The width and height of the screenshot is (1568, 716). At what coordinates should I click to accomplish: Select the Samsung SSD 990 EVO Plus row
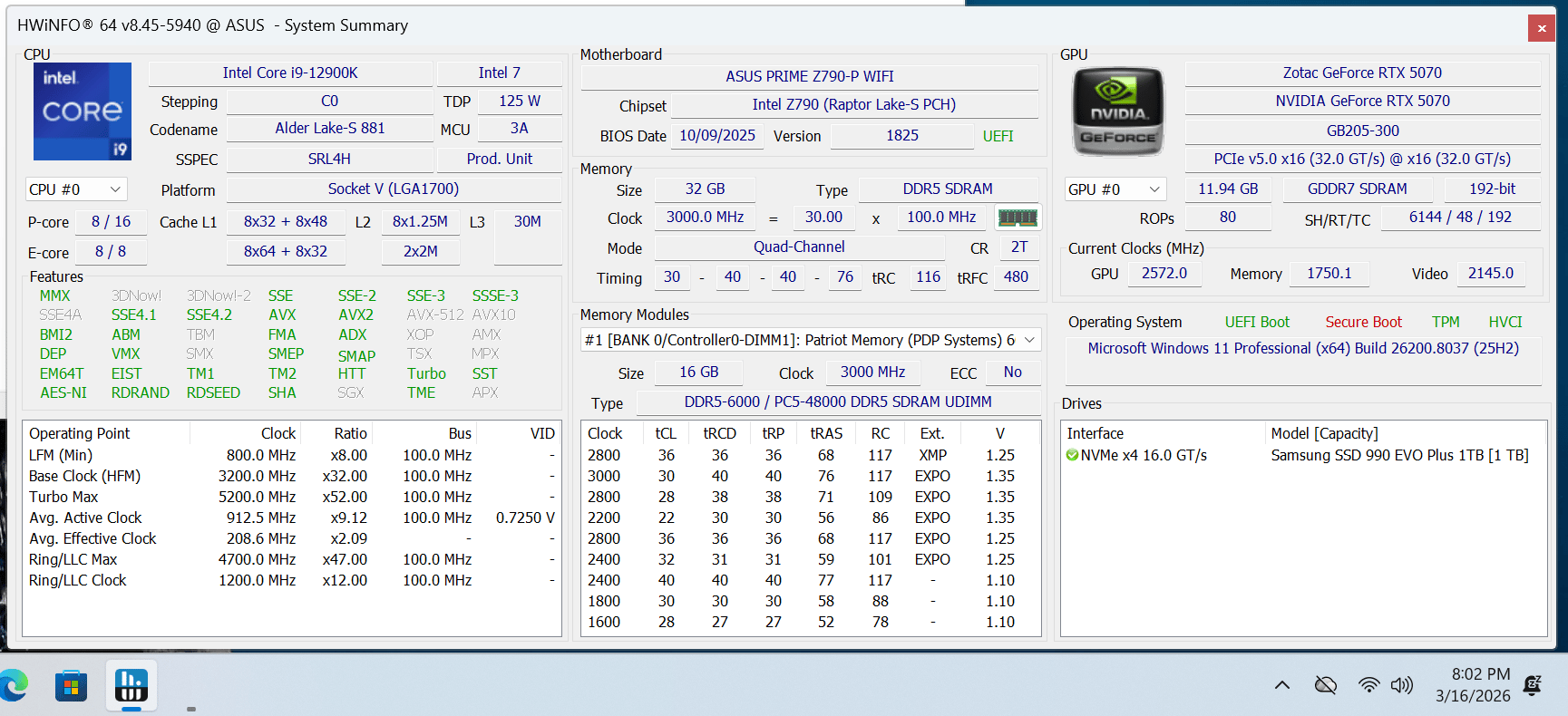[x=1303, y=455]
